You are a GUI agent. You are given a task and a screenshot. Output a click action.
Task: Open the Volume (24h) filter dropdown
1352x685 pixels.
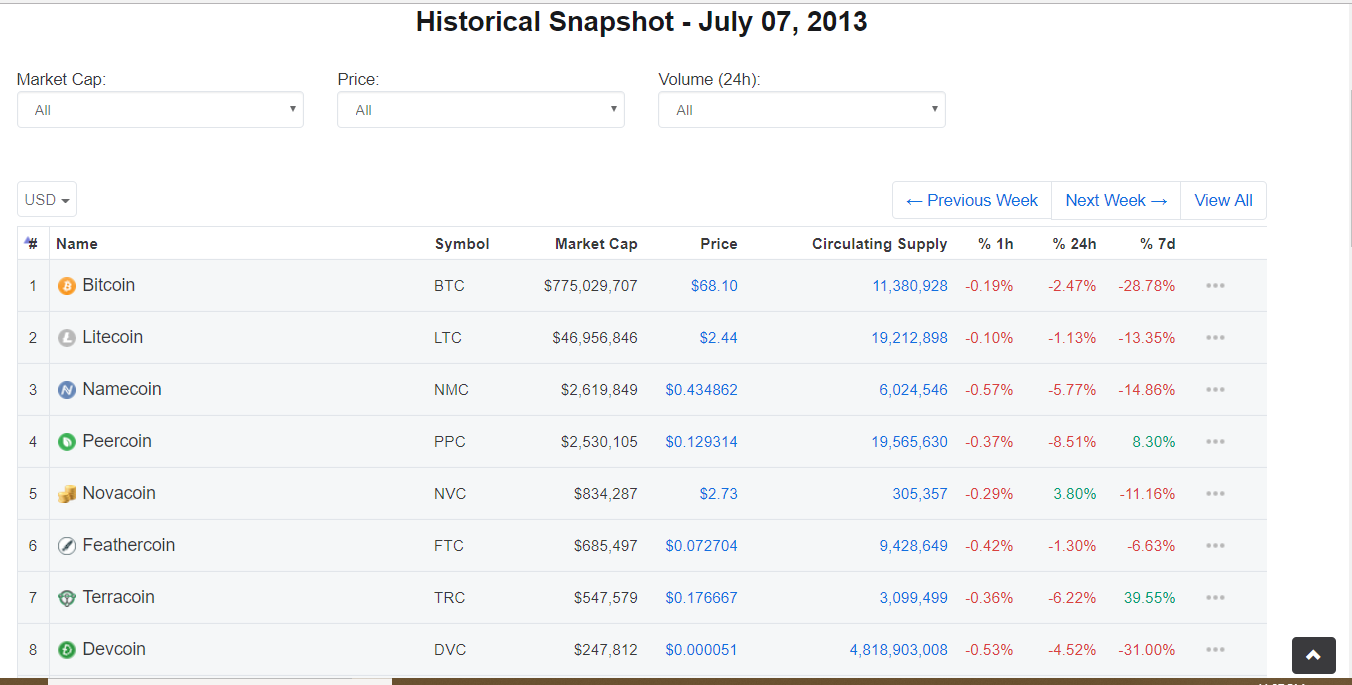[x=802, y=110]
